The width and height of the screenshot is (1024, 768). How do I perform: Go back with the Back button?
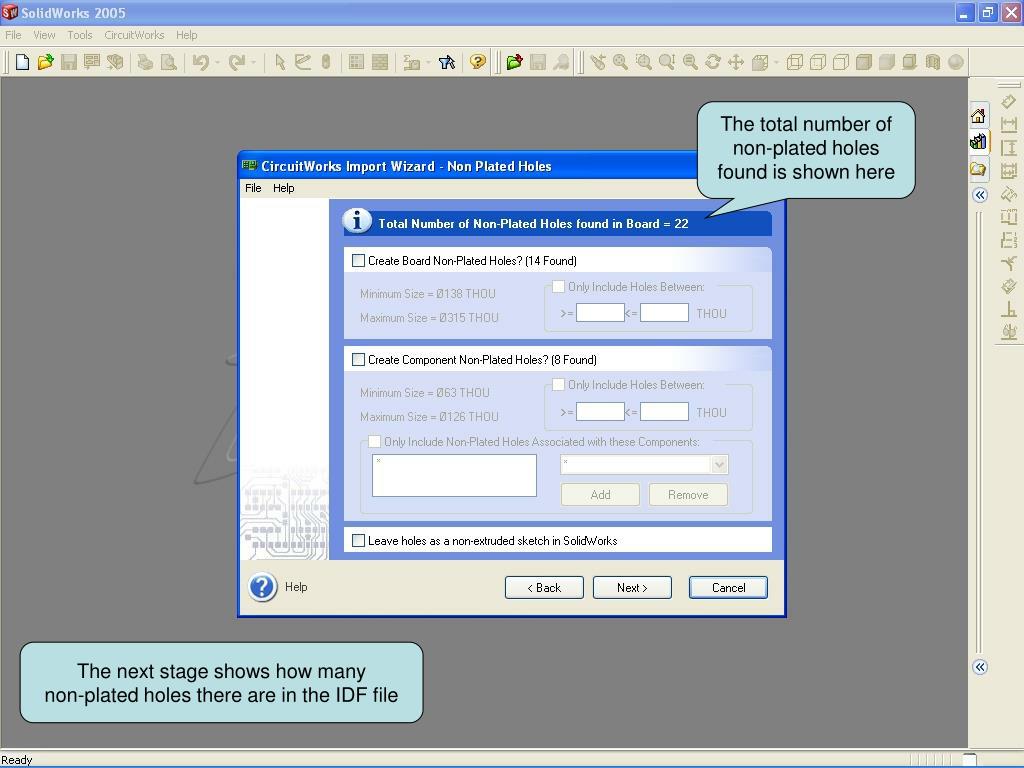tap(544, 588)
